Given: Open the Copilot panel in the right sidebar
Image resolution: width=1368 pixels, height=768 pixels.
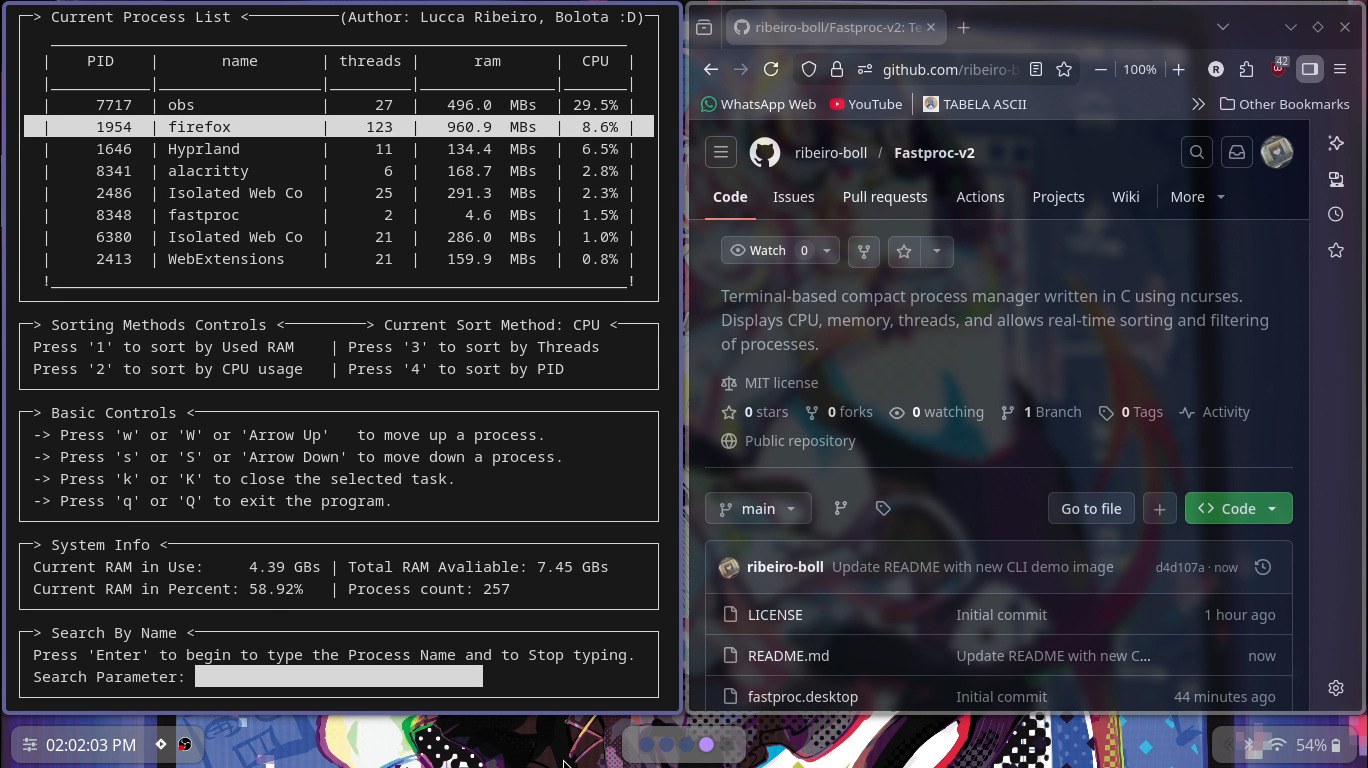Looking at the screenshot, I should click(x=1336, y=142).
